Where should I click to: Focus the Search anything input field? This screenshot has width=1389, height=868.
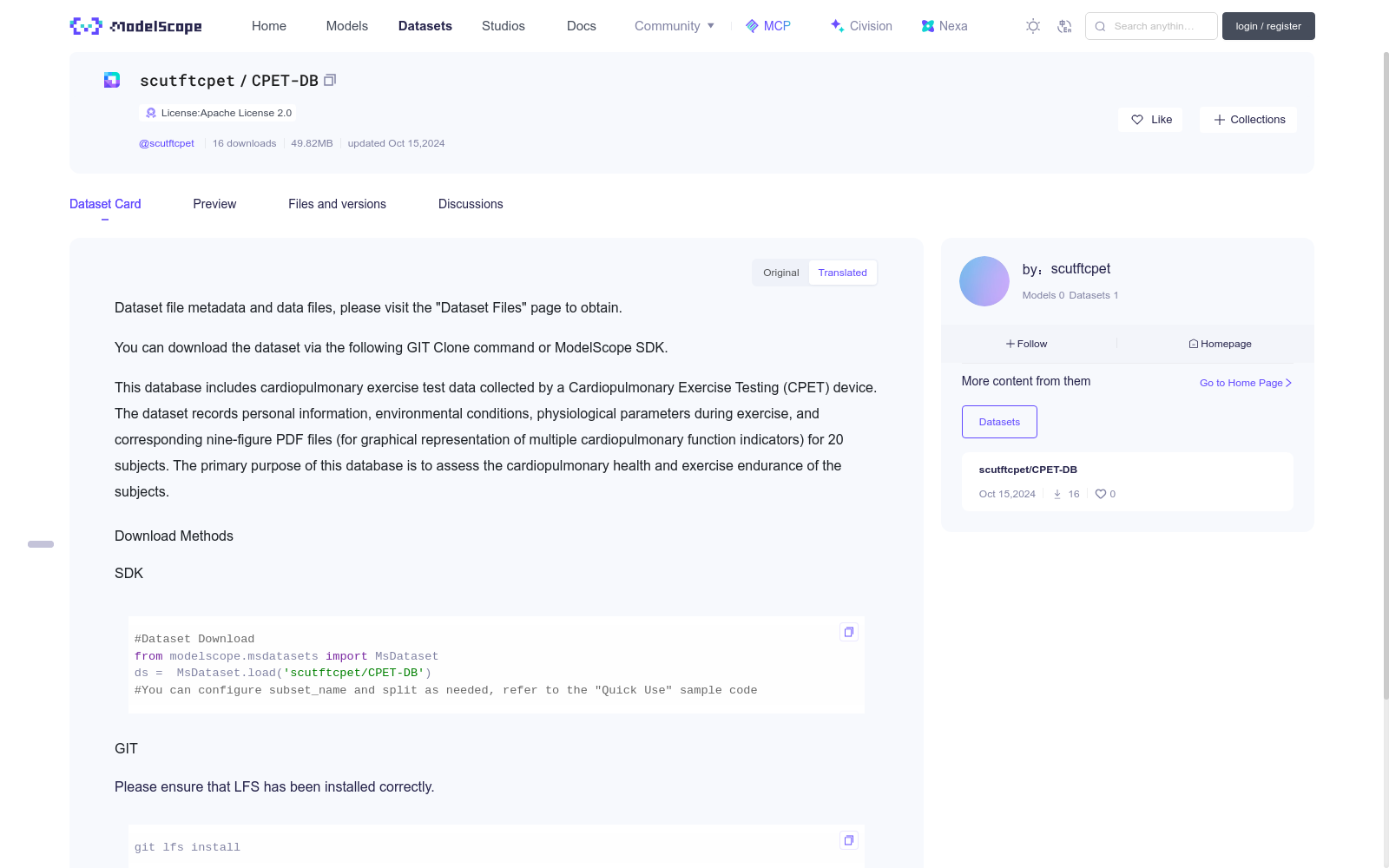point(1151,26)
